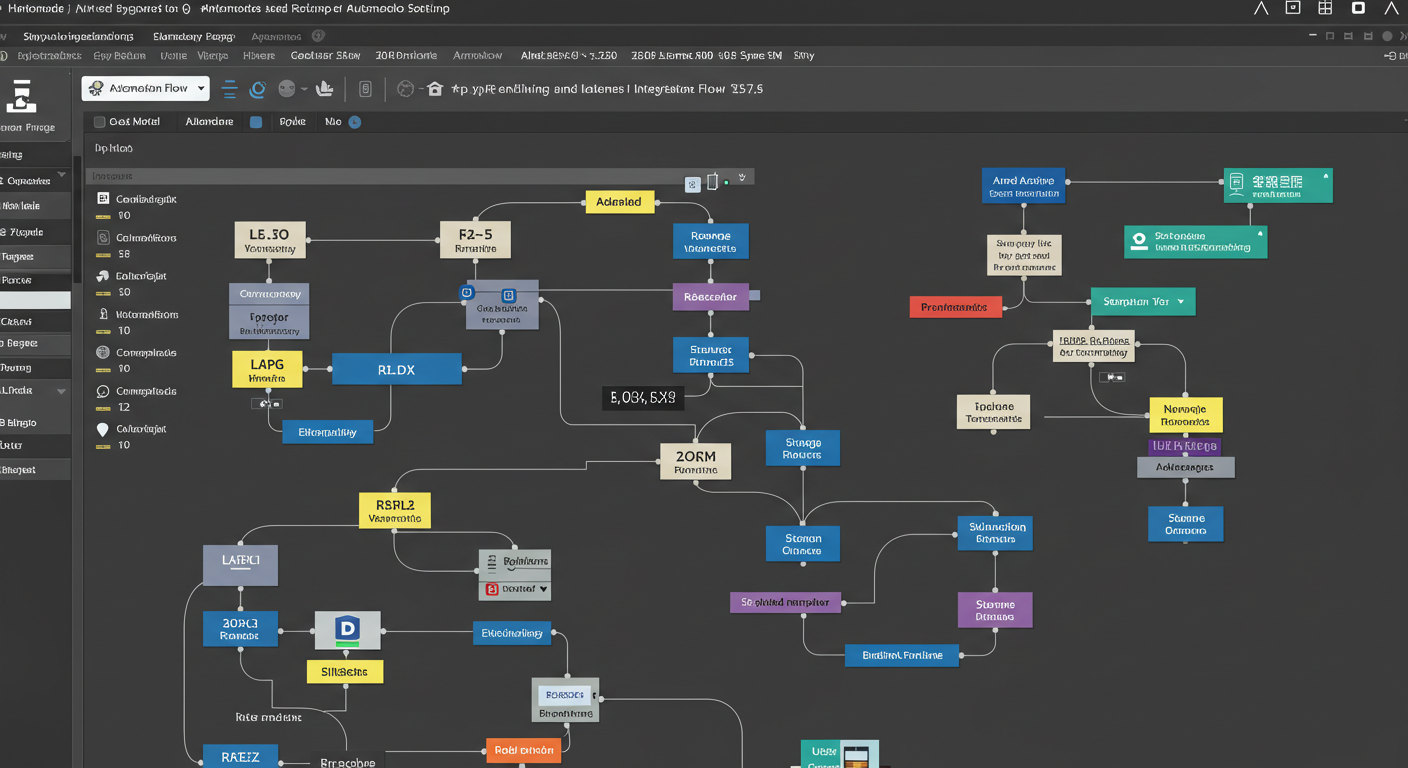
Task: Expand the upper left sidebar arrow
Action: (x=61, y=176)
